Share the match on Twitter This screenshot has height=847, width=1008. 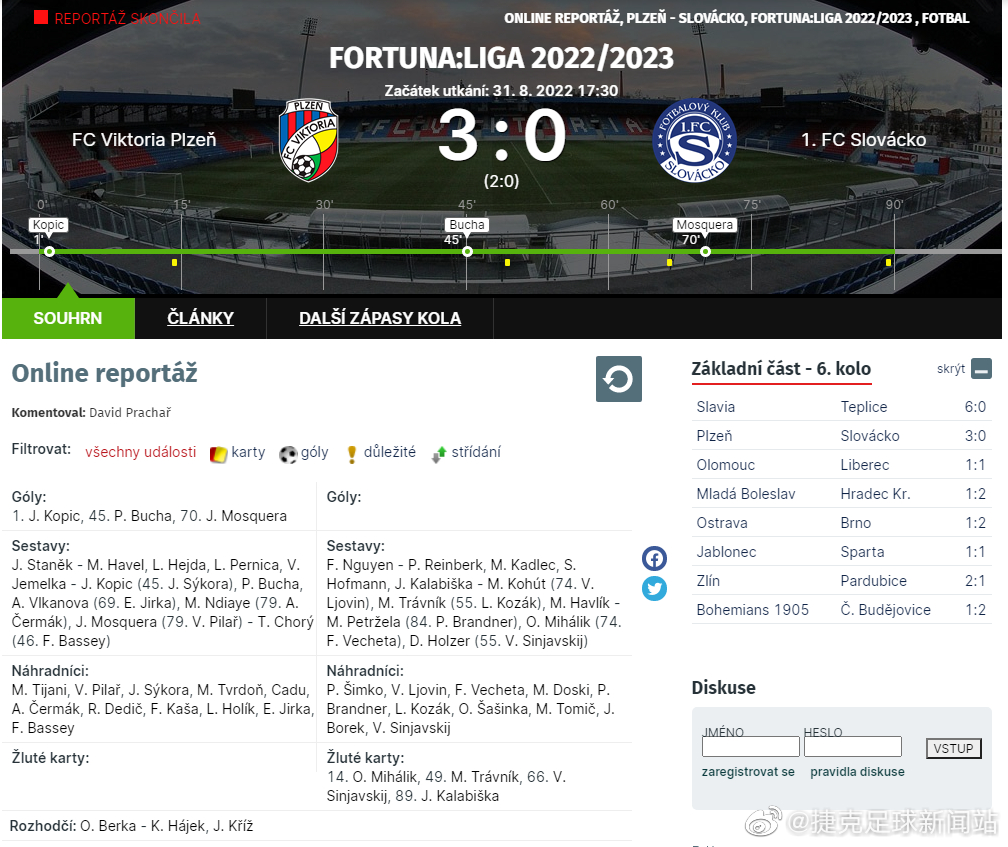click(654, 588)
